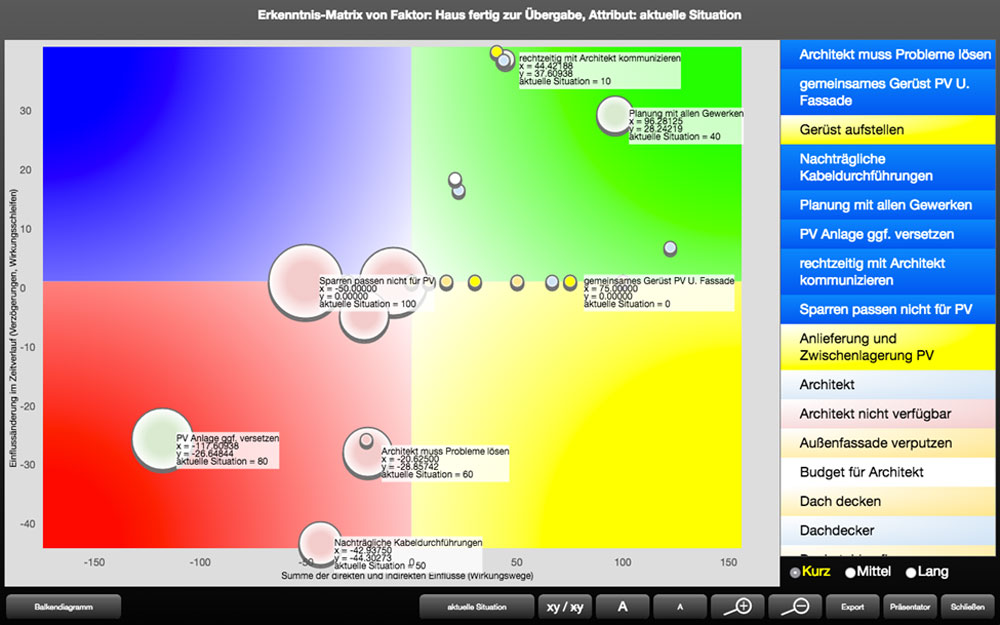Toggle the xy / xy axis button

click(x=564, y=606)
